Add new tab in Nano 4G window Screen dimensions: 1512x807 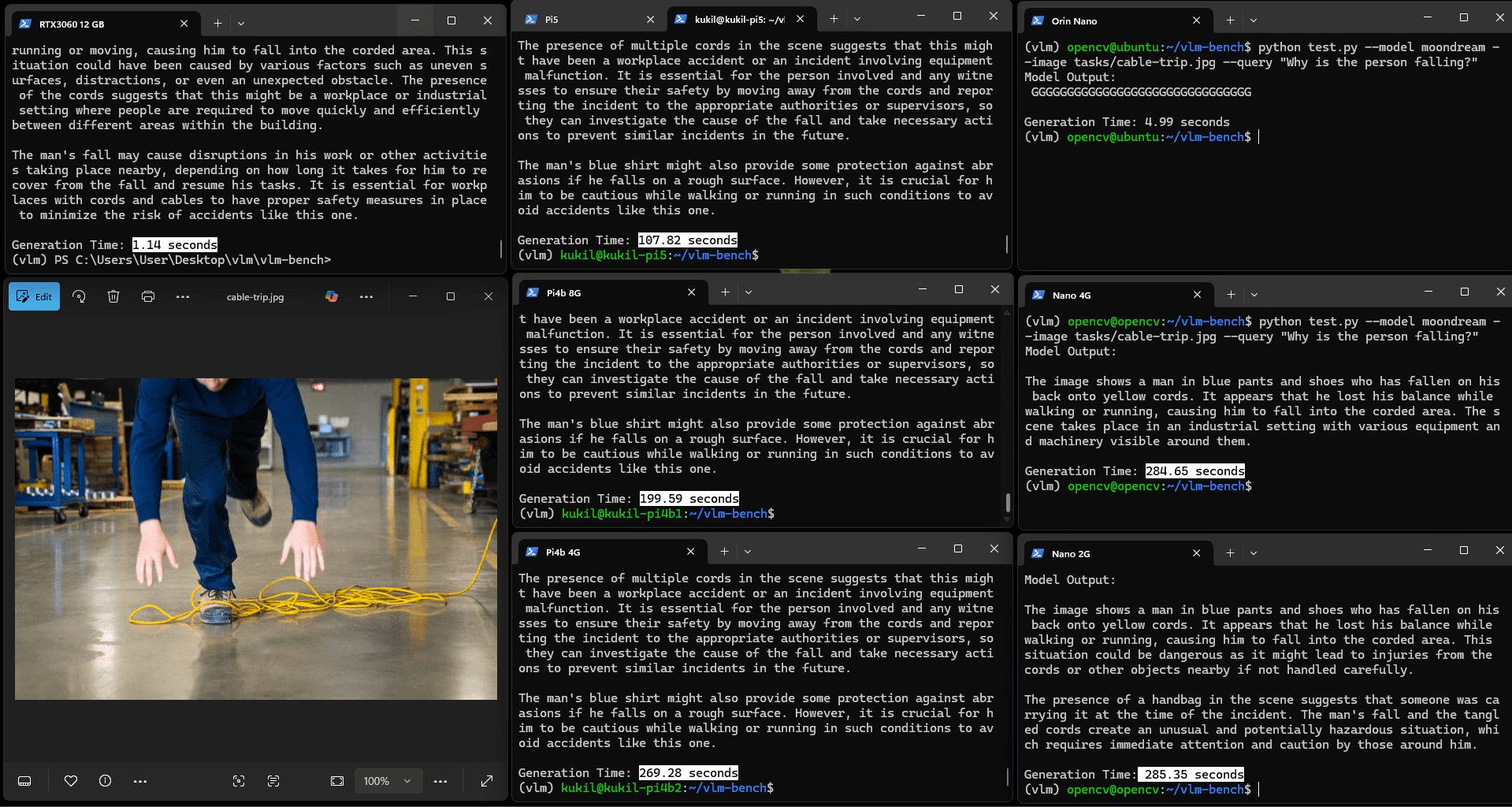[1231, 295]
